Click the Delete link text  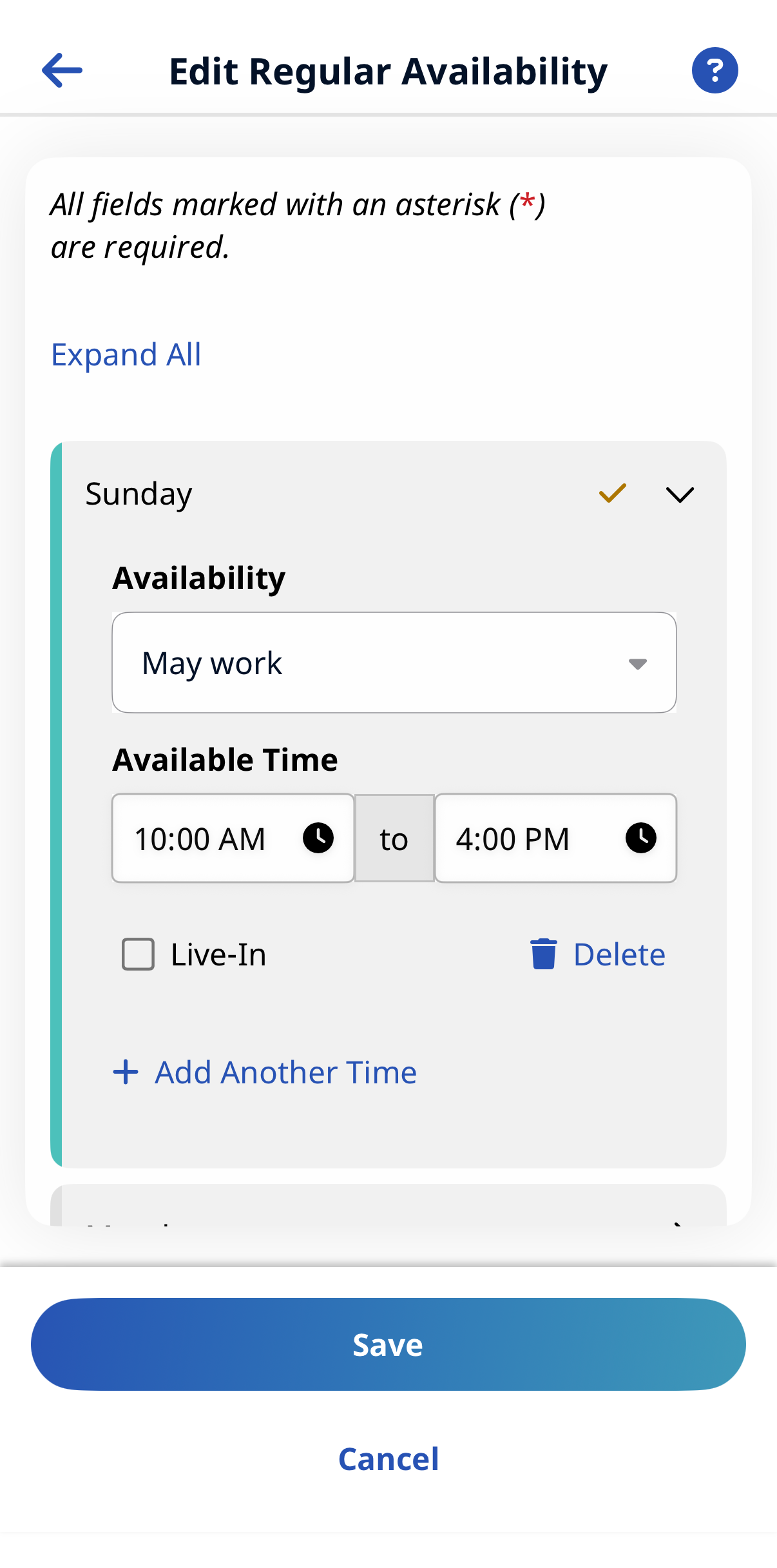point(619,954)
